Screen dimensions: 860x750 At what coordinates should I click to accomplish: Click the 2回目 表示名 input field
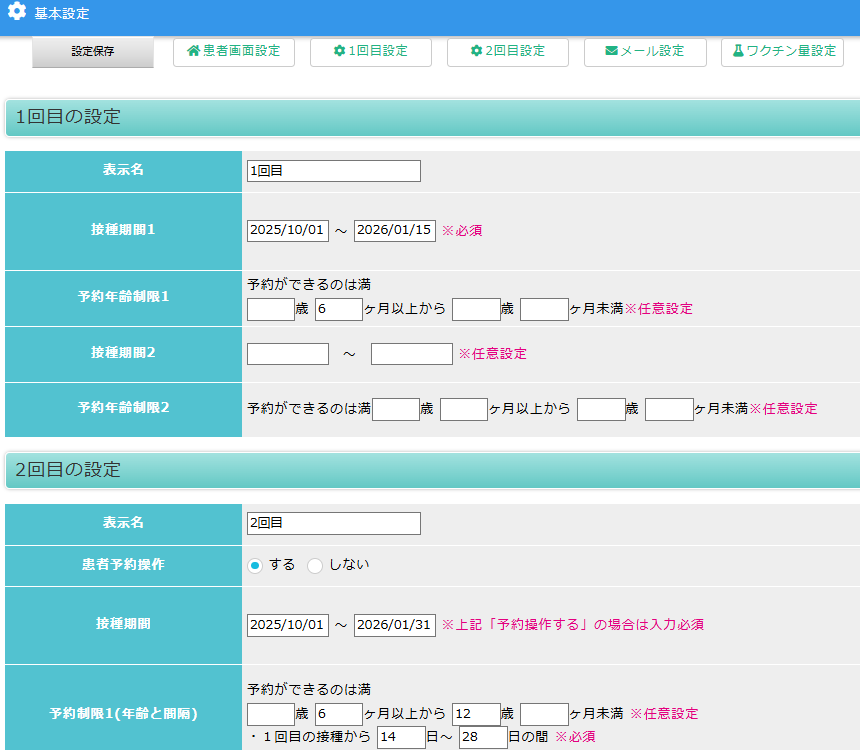tap(334, 523)
